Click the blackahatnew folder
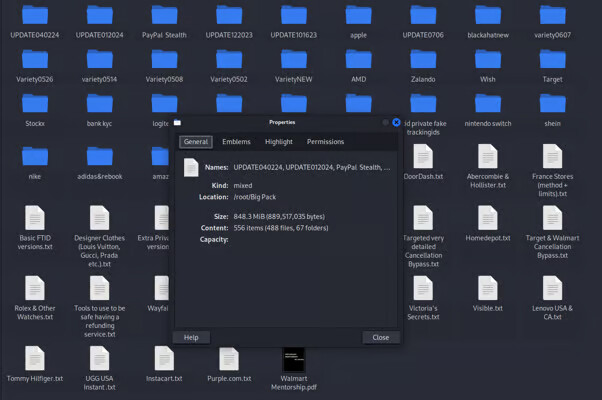This screenshot has height=400, width=602. [488, 16]
